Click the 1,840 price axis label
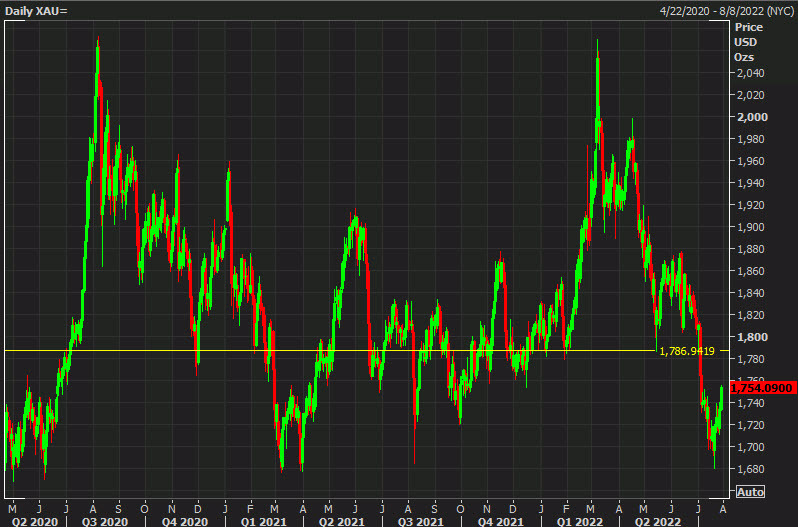 click(751, 293)
